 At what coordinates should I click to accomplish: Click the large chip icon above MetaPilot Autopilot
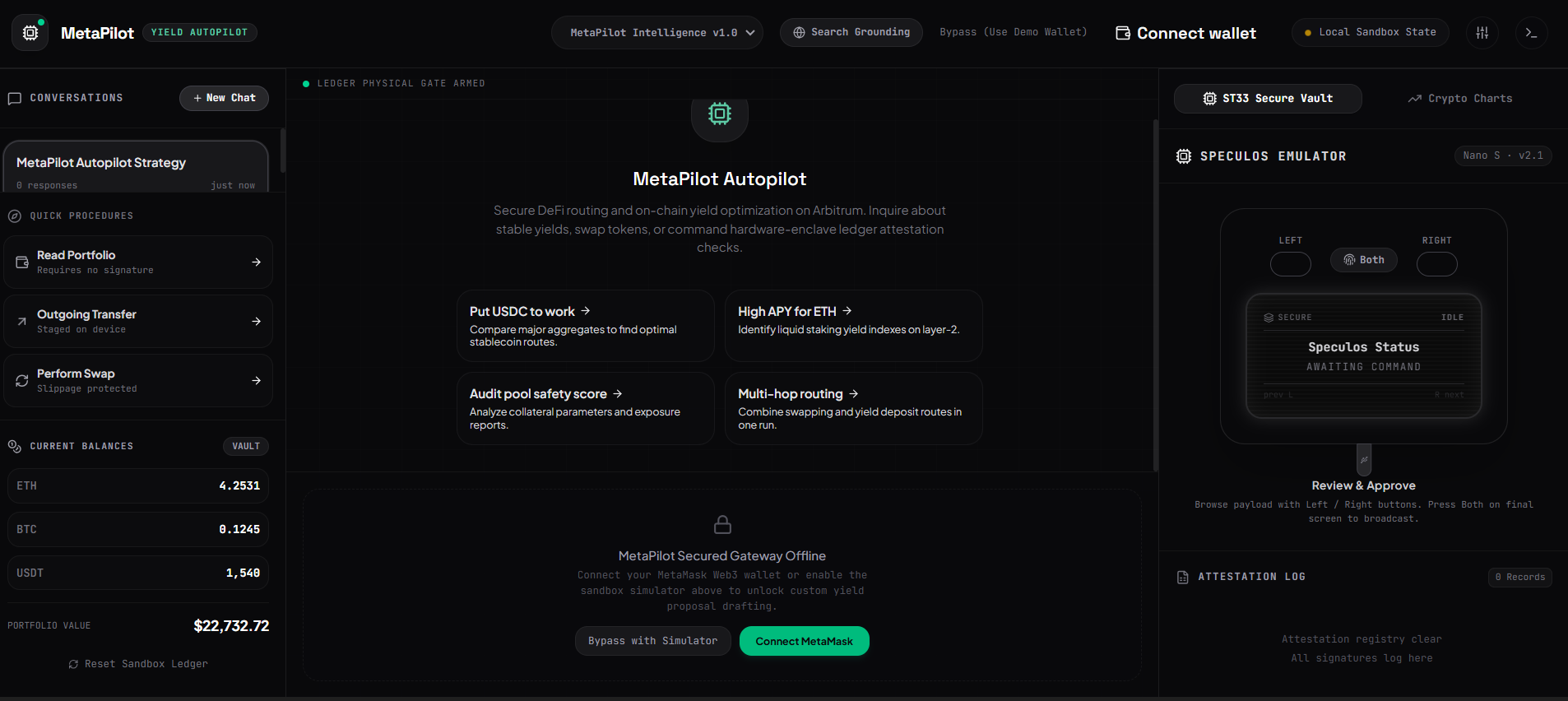pos(720,114)
